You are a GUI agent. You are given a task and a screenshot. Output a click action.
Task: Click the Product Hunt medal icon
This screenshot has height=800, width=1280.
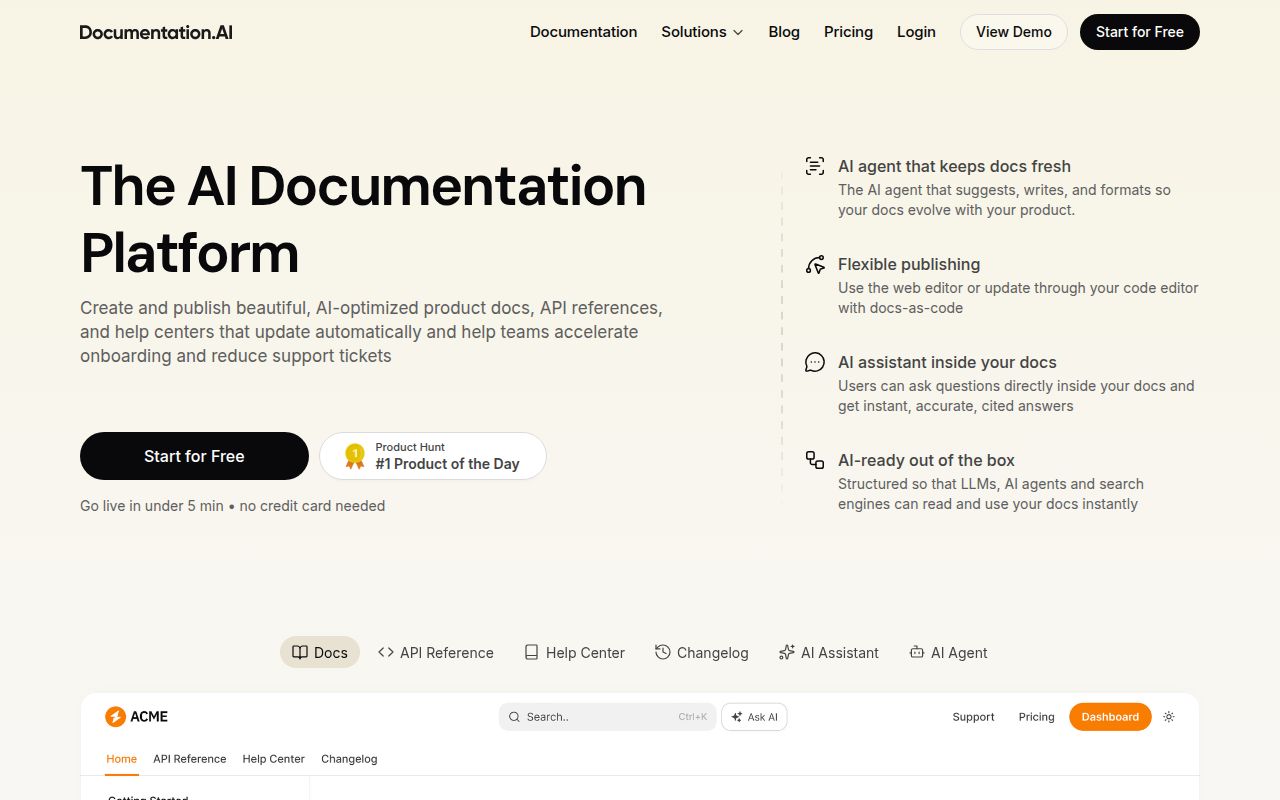[355, 456]
